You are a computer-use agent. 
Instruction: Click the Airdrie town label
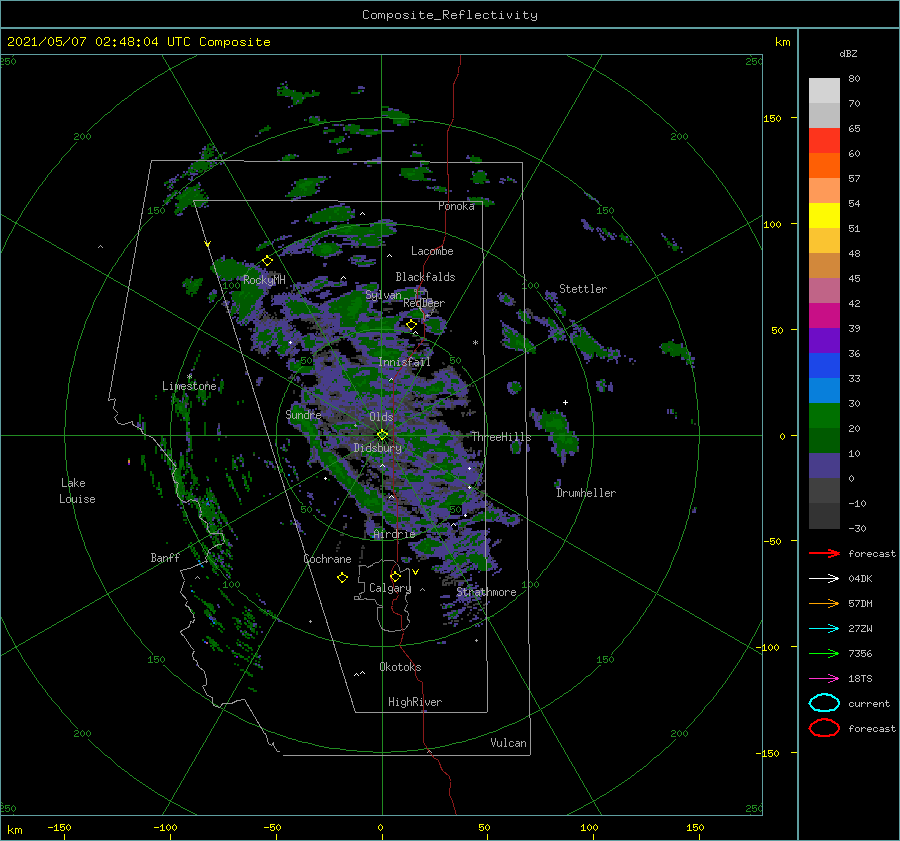point(394,534)
